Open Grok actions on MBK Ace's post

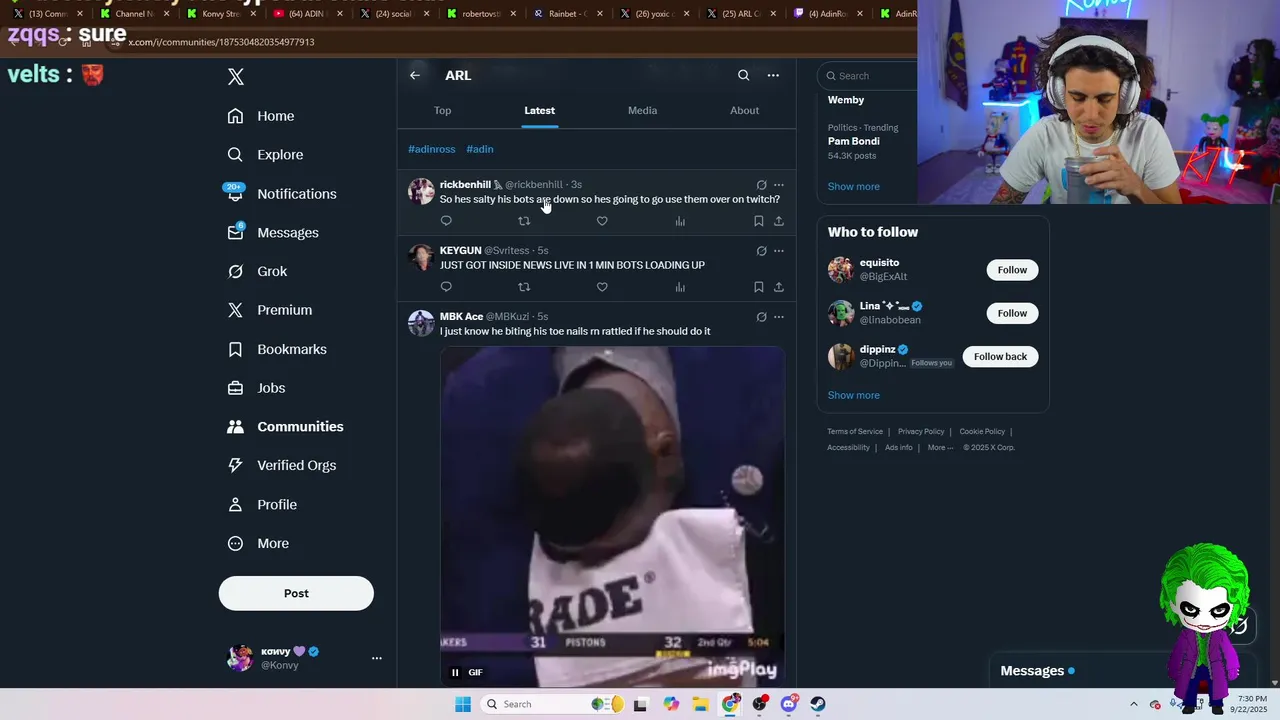tap(762, 317)
